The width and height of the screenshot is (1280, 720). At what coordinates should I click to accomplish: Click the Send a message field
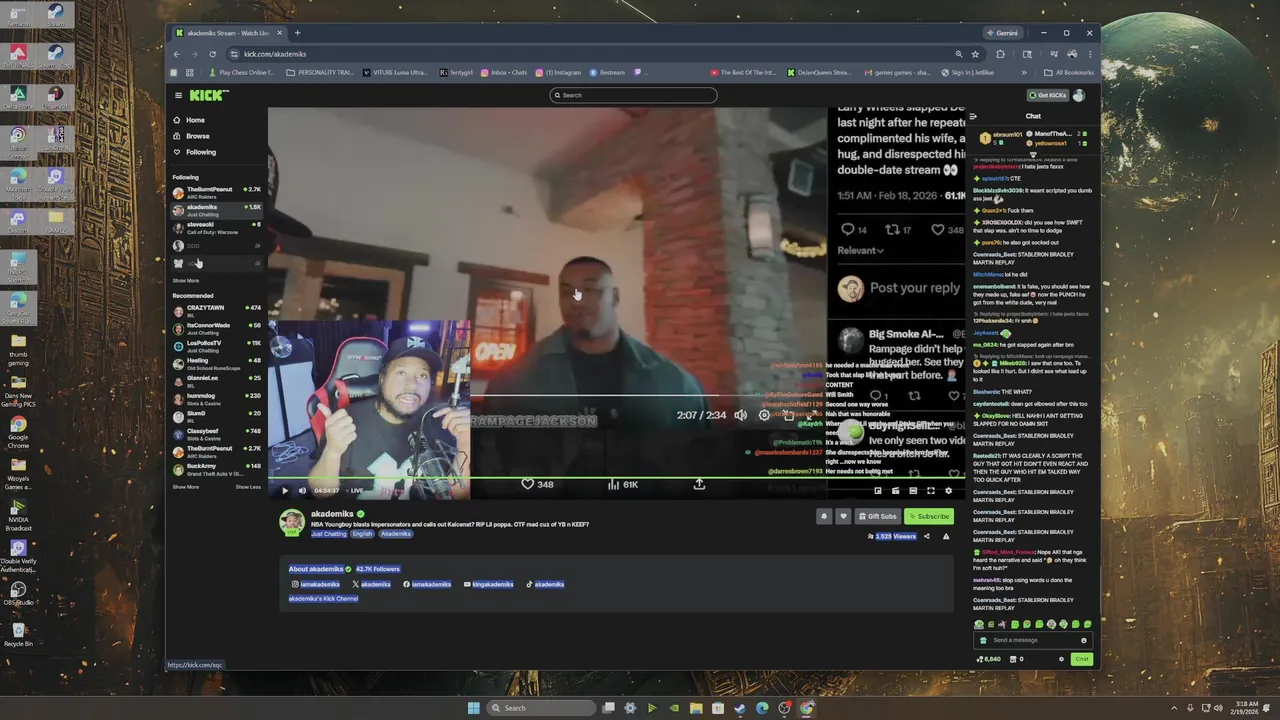click(1032, 640)
